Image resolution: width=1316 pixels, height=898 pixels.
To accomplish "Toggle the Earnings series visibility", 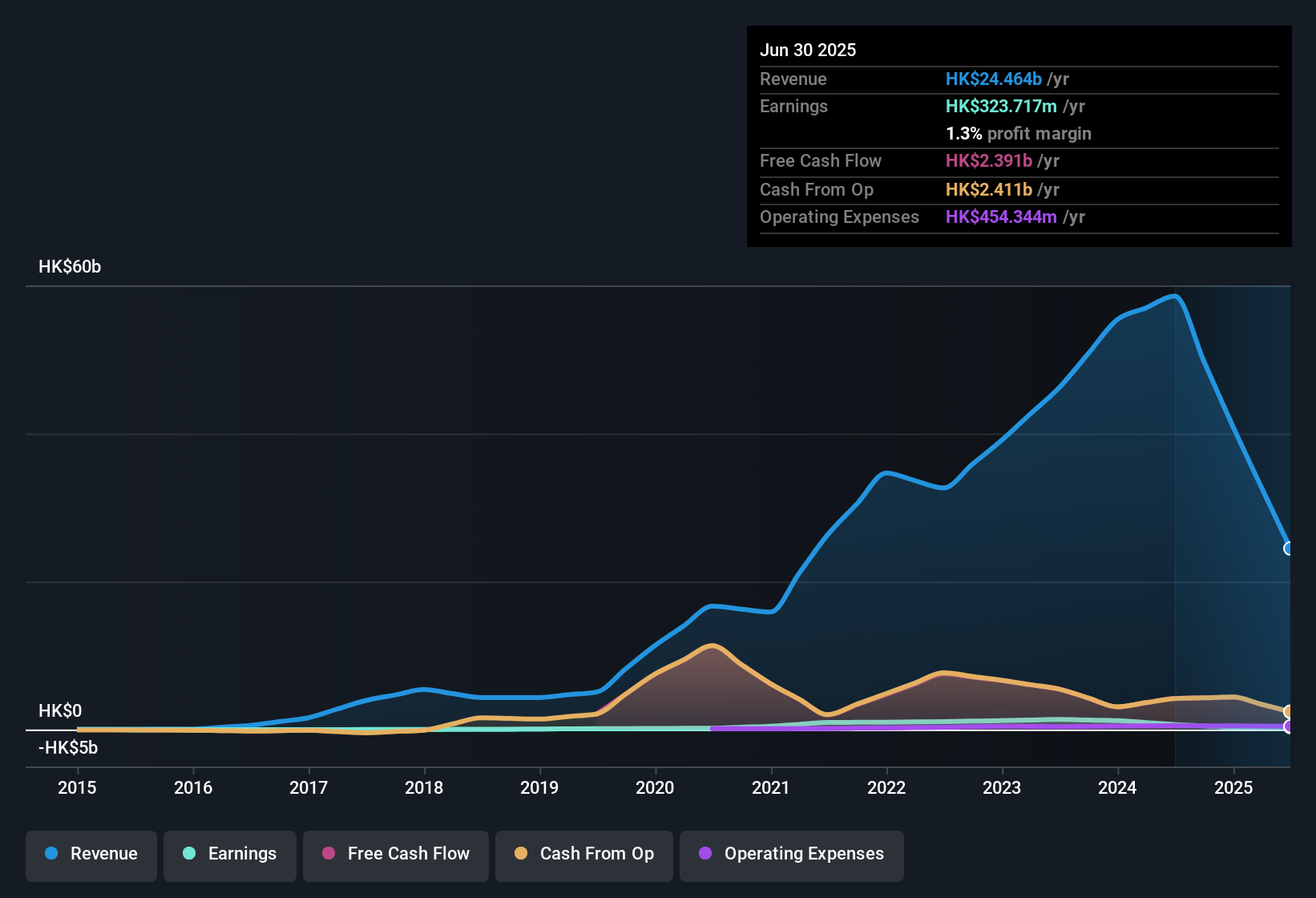I will pyautogui.click(x=230, y=854).
